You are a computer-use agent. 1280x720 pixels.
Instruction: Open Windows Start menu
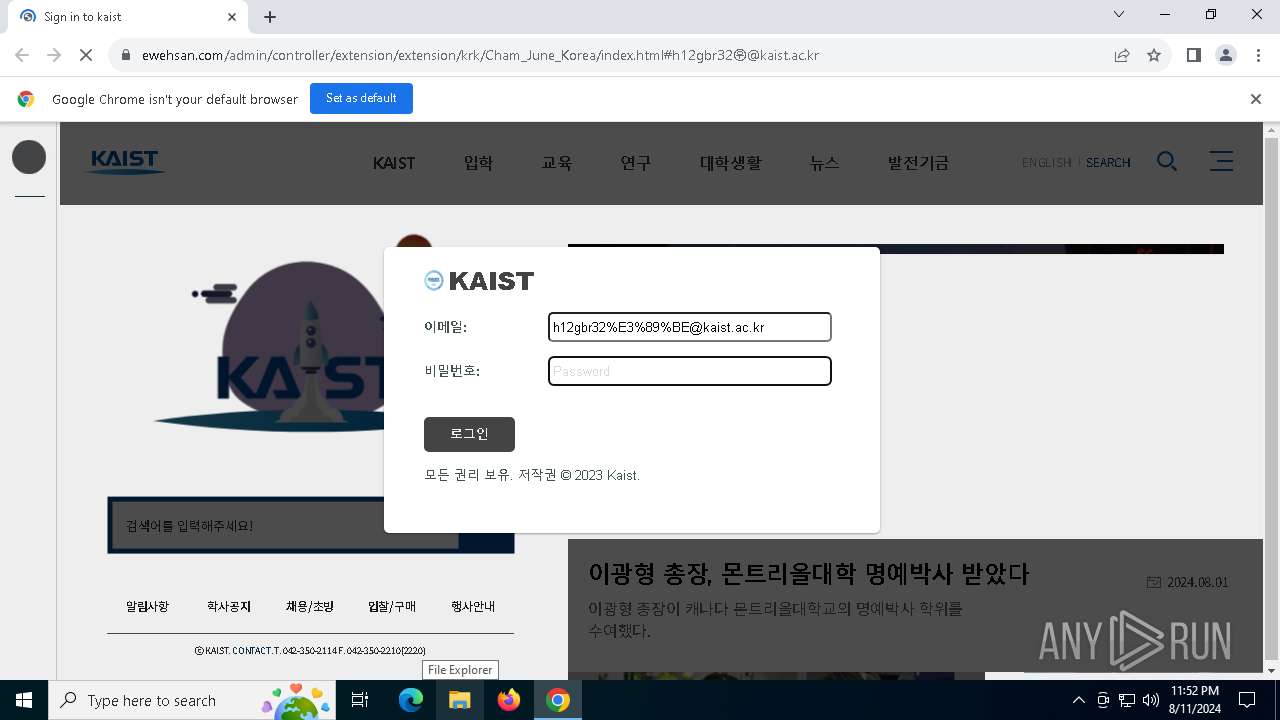(24, 700)
